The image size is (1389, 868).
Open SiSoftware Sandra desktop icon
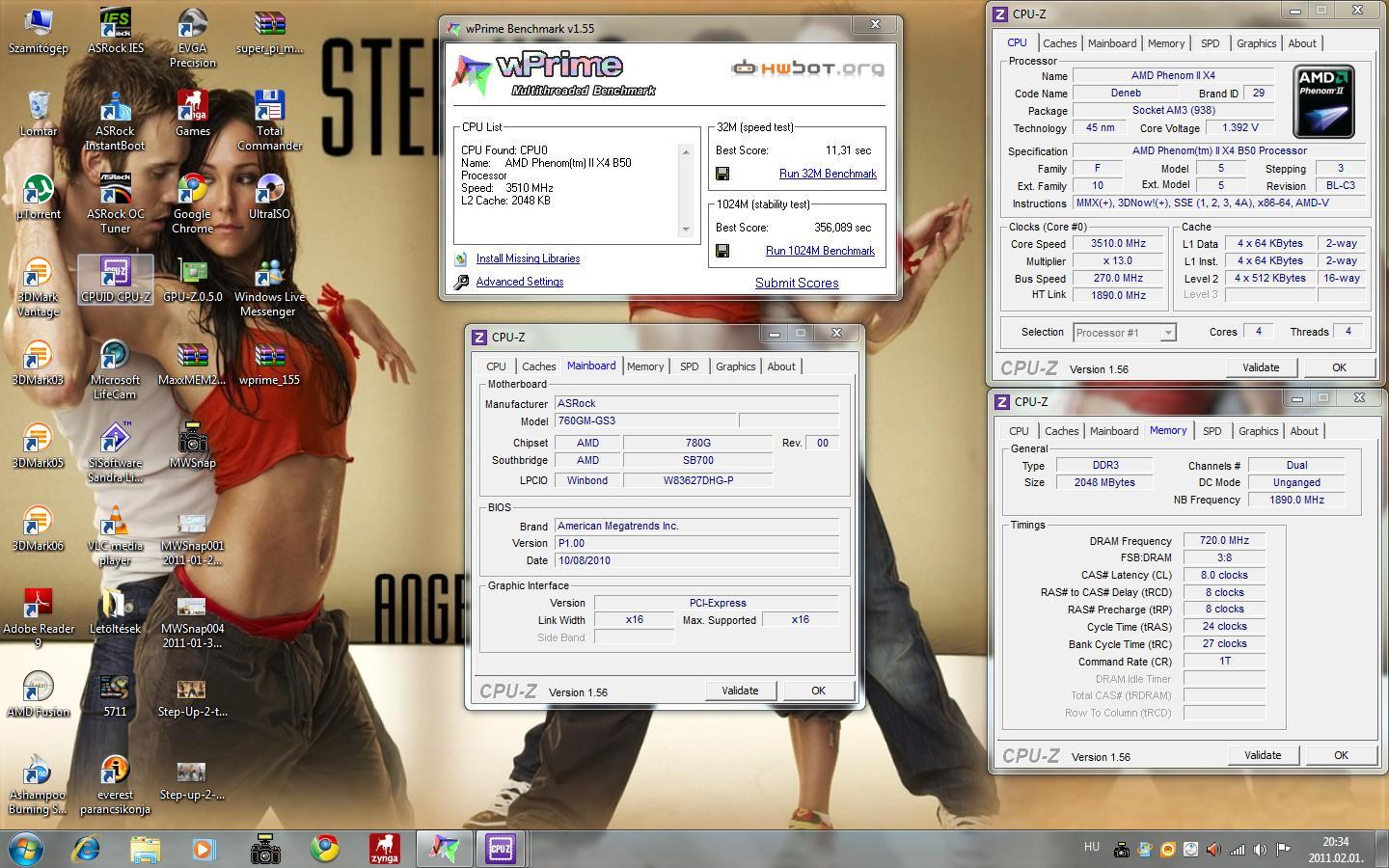click(115, 453)
